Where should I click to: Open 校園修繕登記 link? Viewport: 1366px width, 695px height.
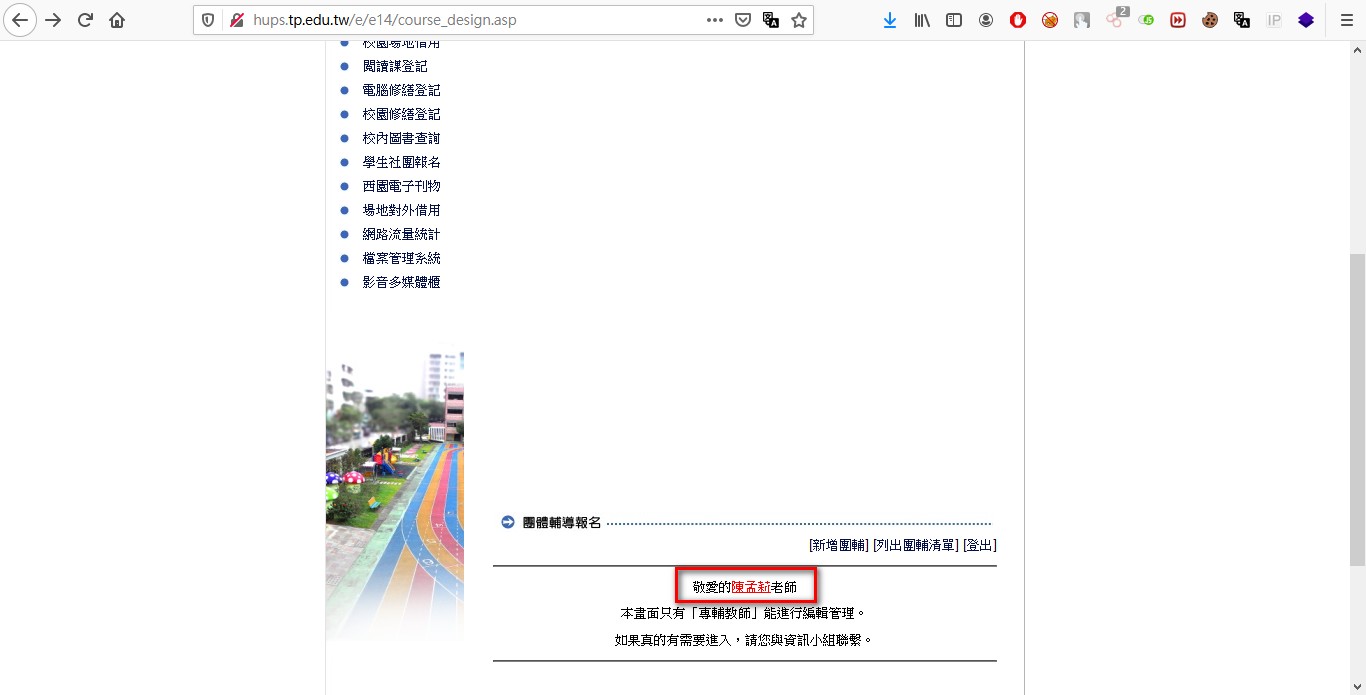401,114
